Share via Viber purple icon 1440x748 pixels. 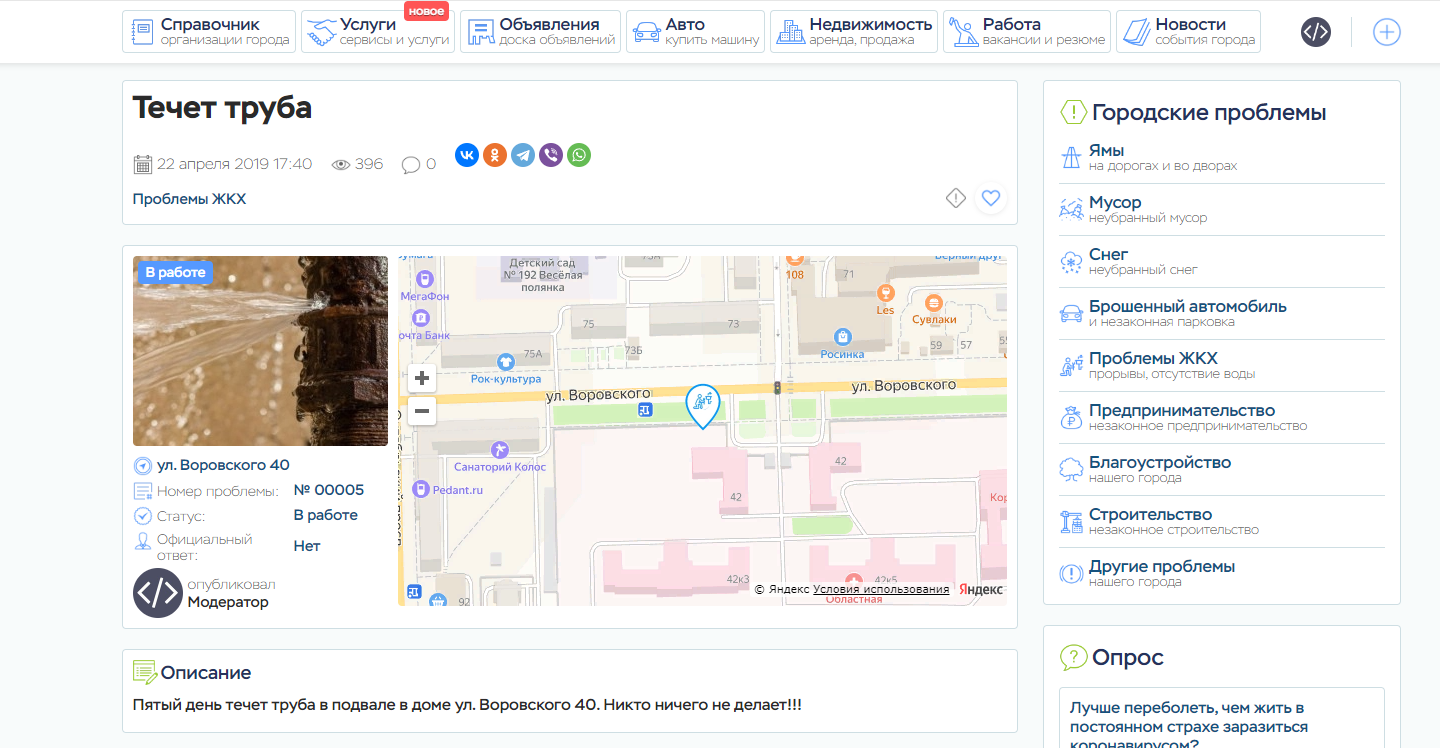click(551, 155)
